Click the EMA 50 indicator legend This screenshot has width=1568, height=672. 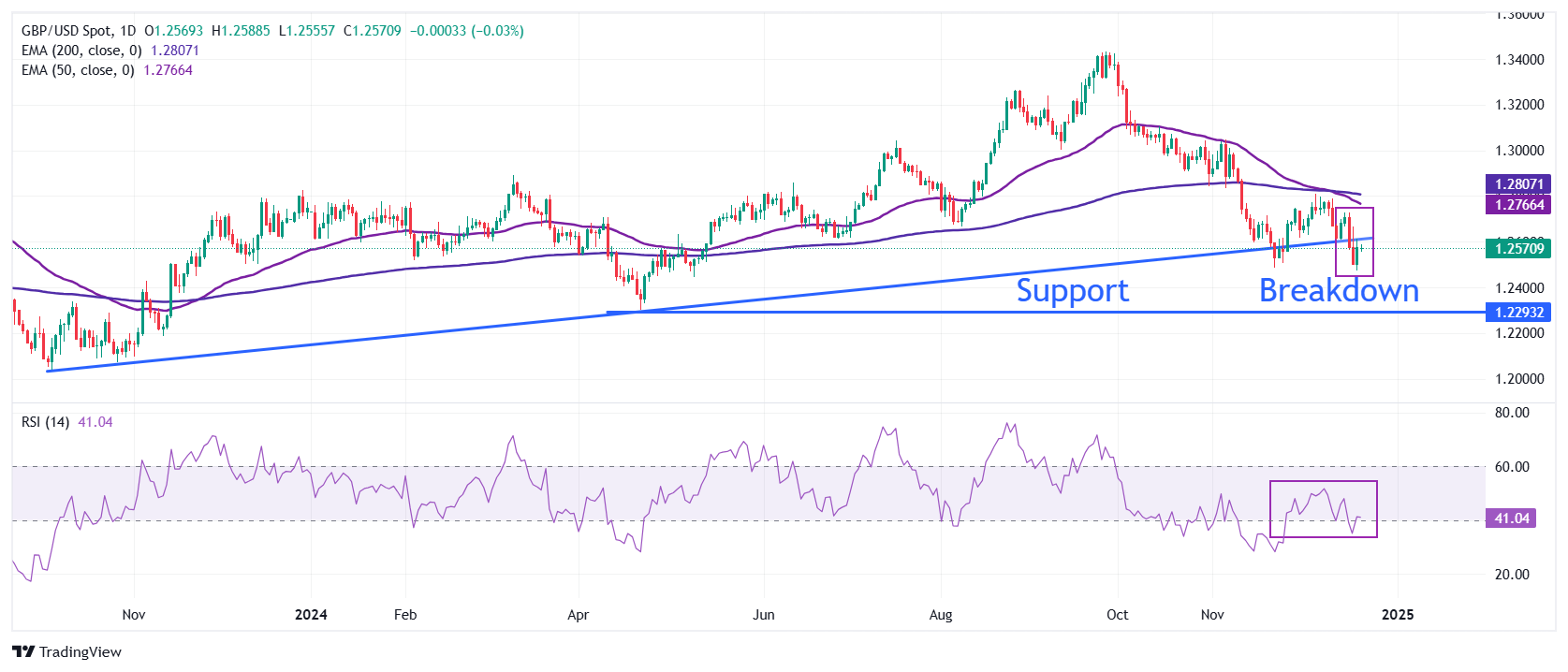[x=78, y=70]
